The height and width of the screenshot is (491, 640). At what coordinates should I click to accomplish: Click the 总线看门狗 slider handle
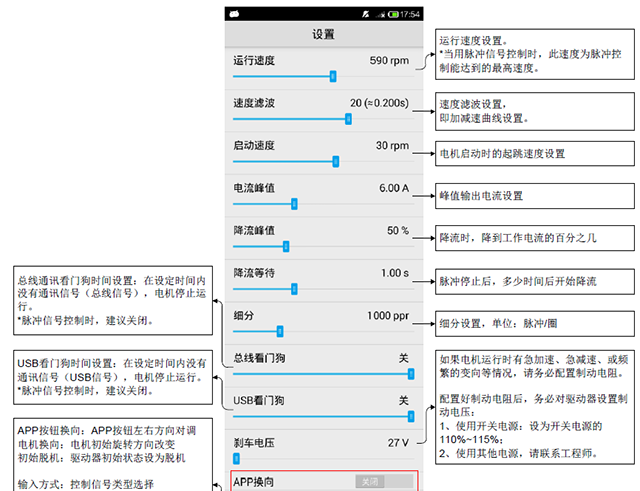pyautogui.click(x=411, y=374)
